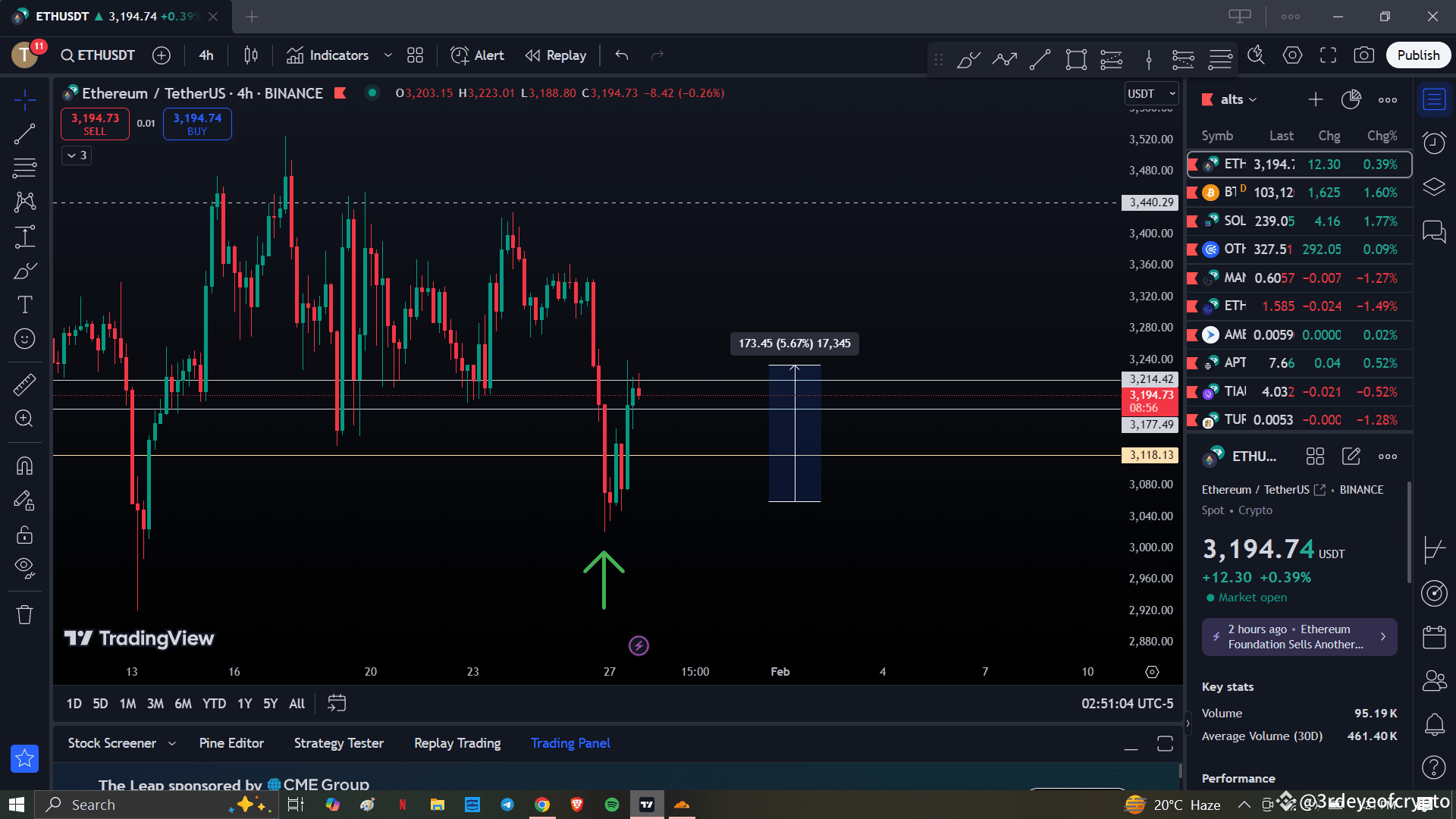Click the ETHUSDT symbol search field
Image resolution: width=1456 pixels, height=819 pixels.
(x=97, y=55)
